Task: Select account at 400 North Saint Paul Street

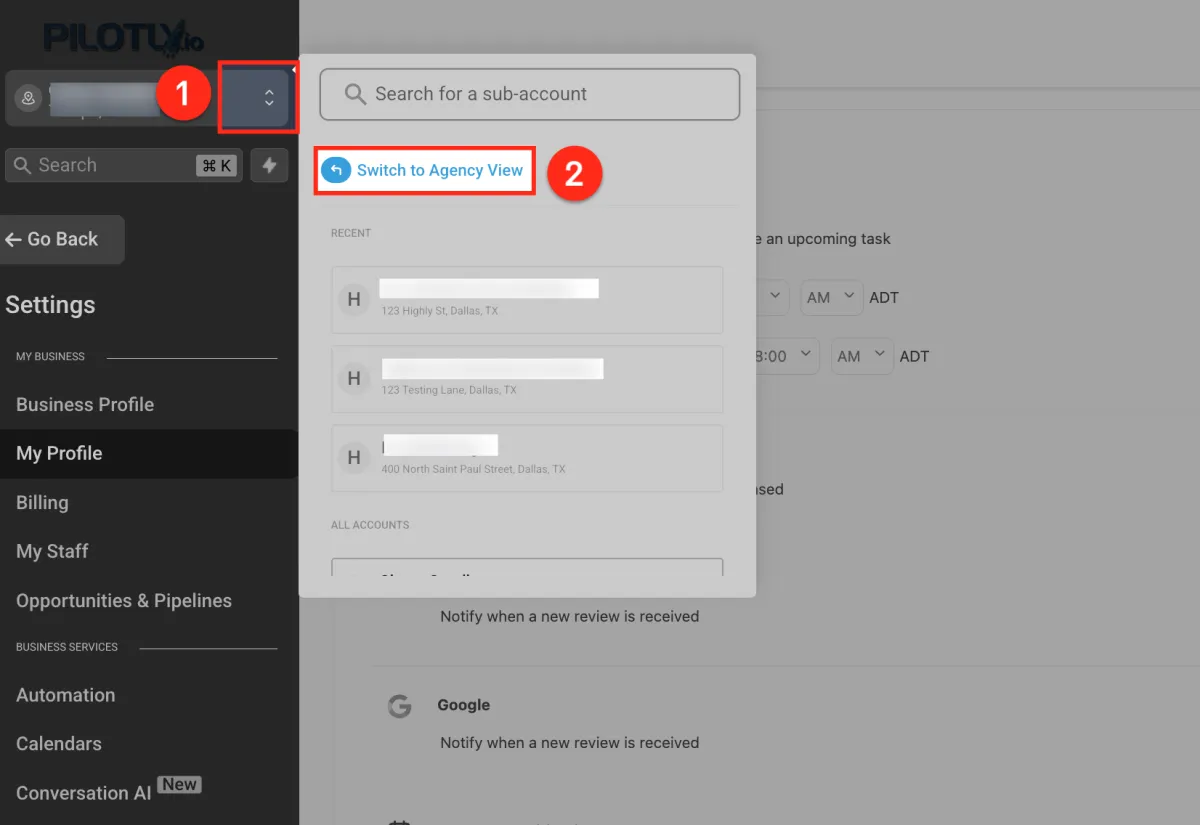Action: point(527,458)
